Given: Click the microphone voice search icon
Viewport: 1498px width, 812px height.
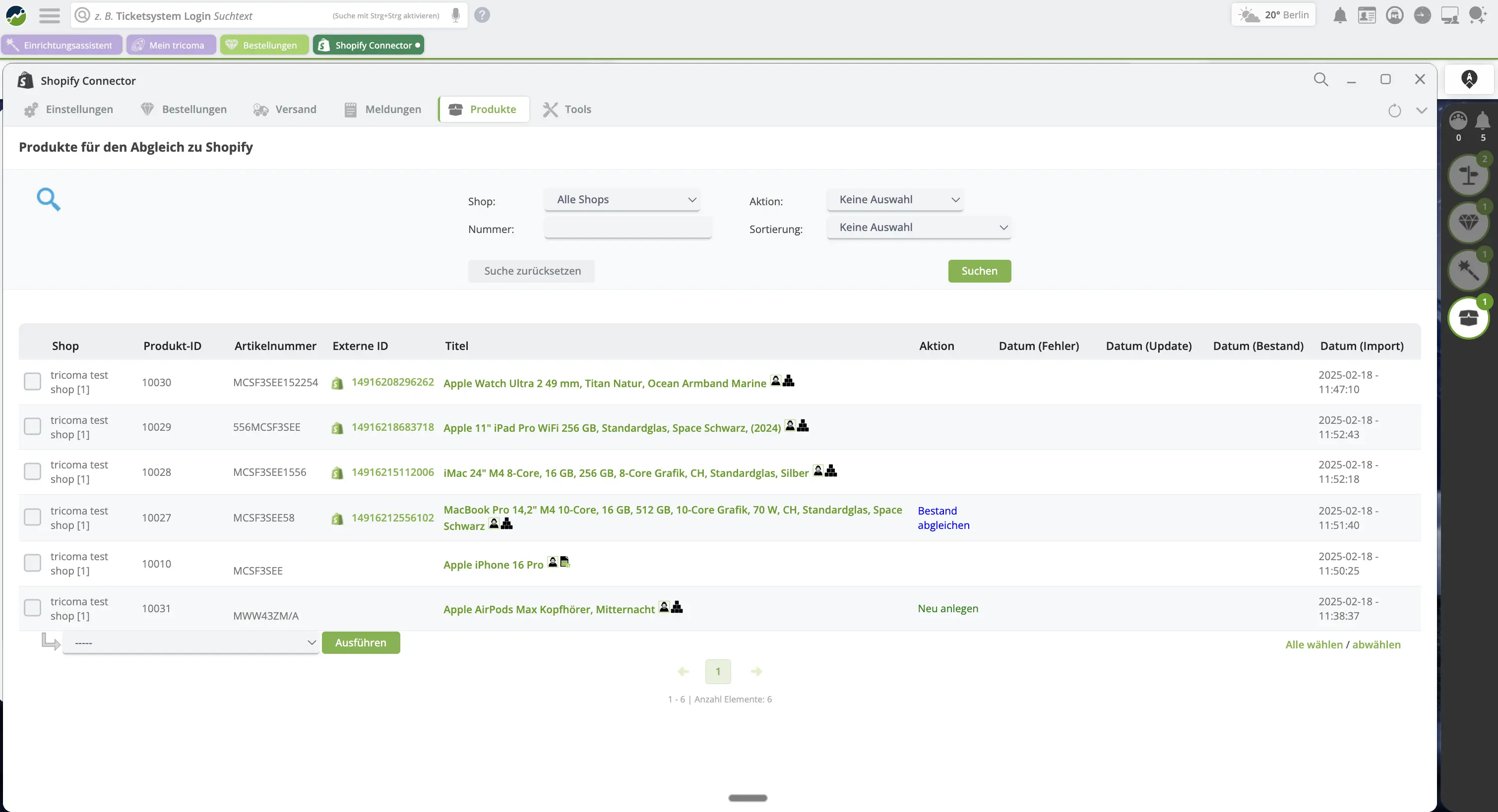Looking at the screenshot, I should pos(456,15).
